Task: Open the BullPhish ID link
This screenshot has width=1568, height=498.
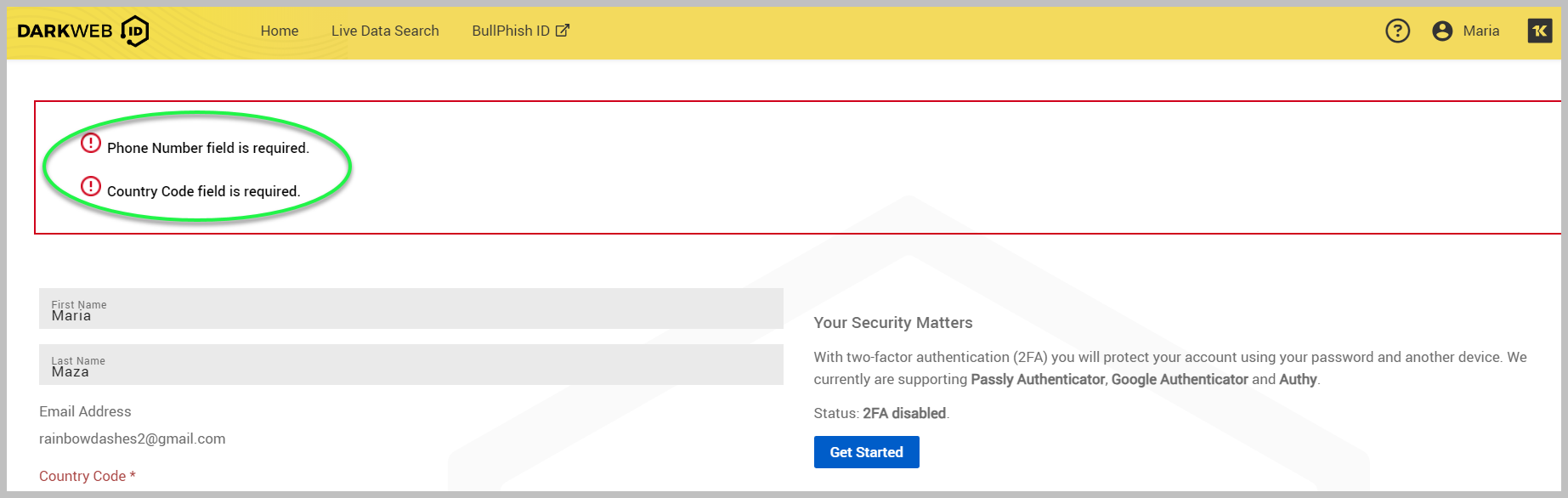Action: [511, 31]
